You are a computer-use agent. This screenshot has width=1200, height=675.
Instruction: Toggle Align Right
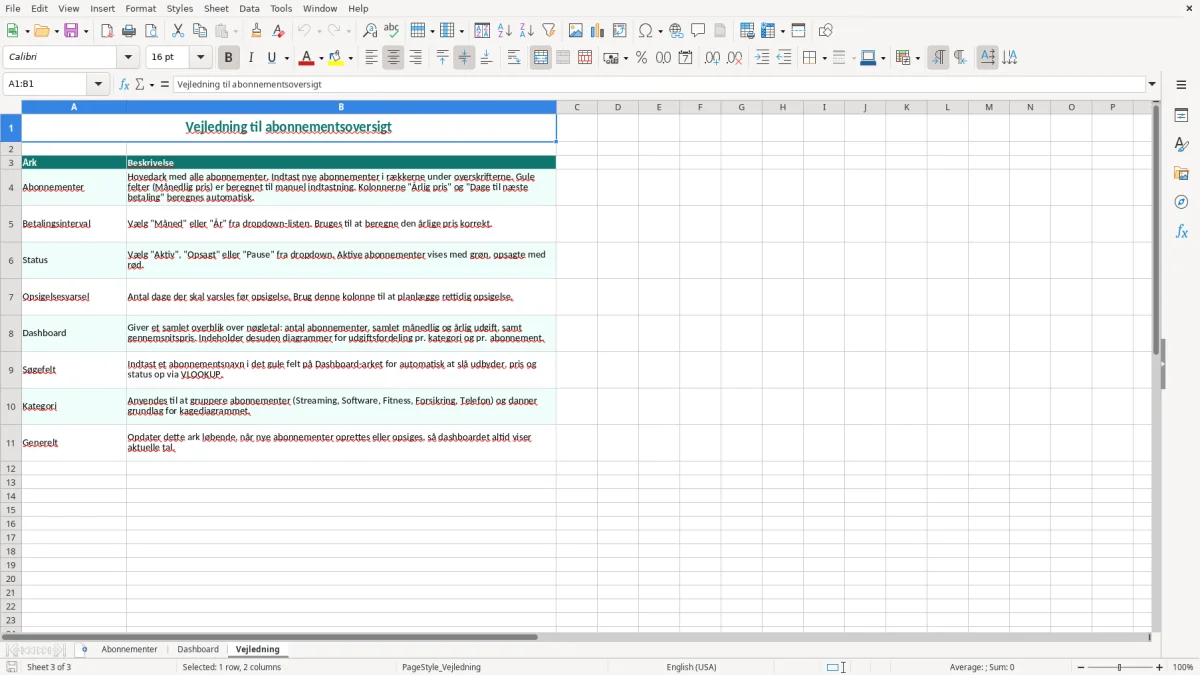pyautogui.click(x=415, y=58)
